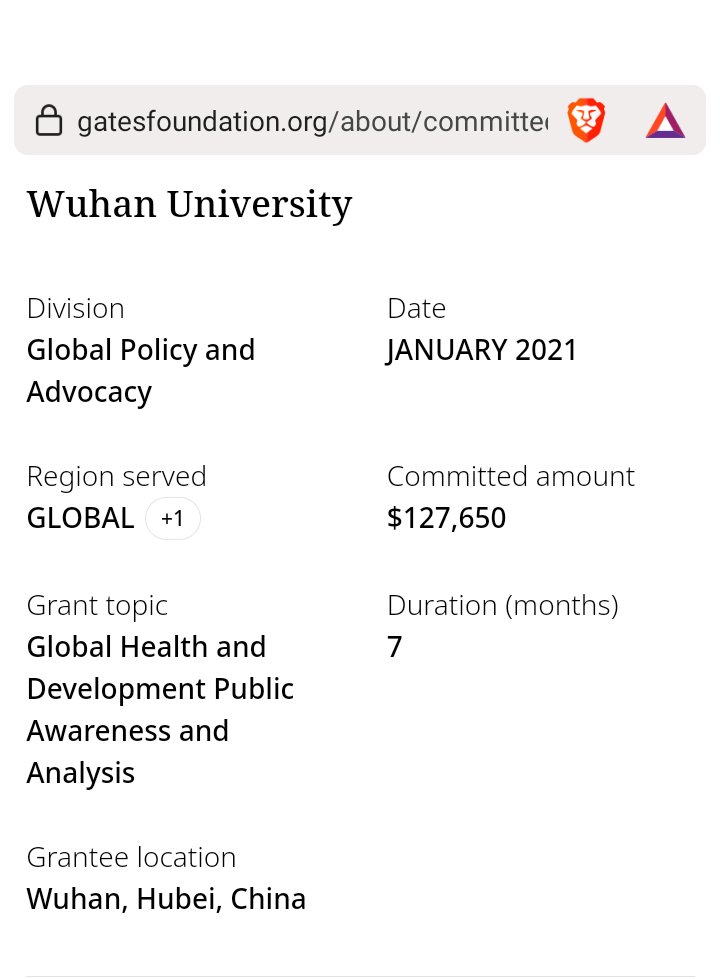
Task: Click the Committed amount label
Action: coord(510,476)
